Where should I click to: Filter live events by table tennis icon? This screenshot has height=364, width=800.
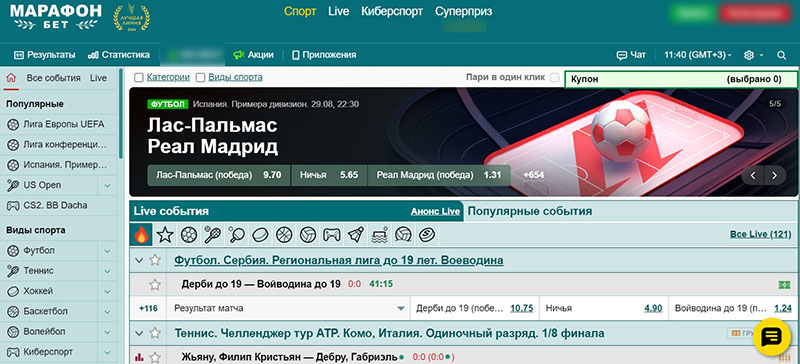pos(236,235)
